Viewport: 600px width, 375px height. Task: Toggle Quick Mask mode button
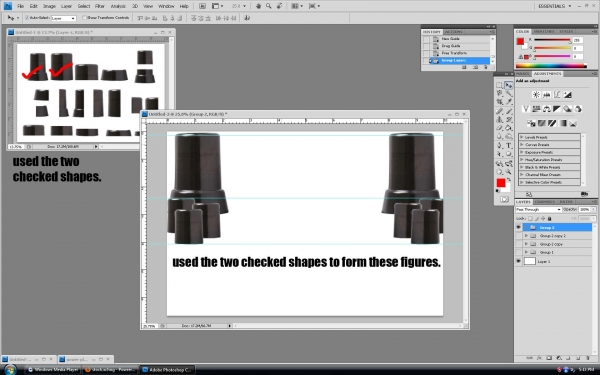pos(504,199)
